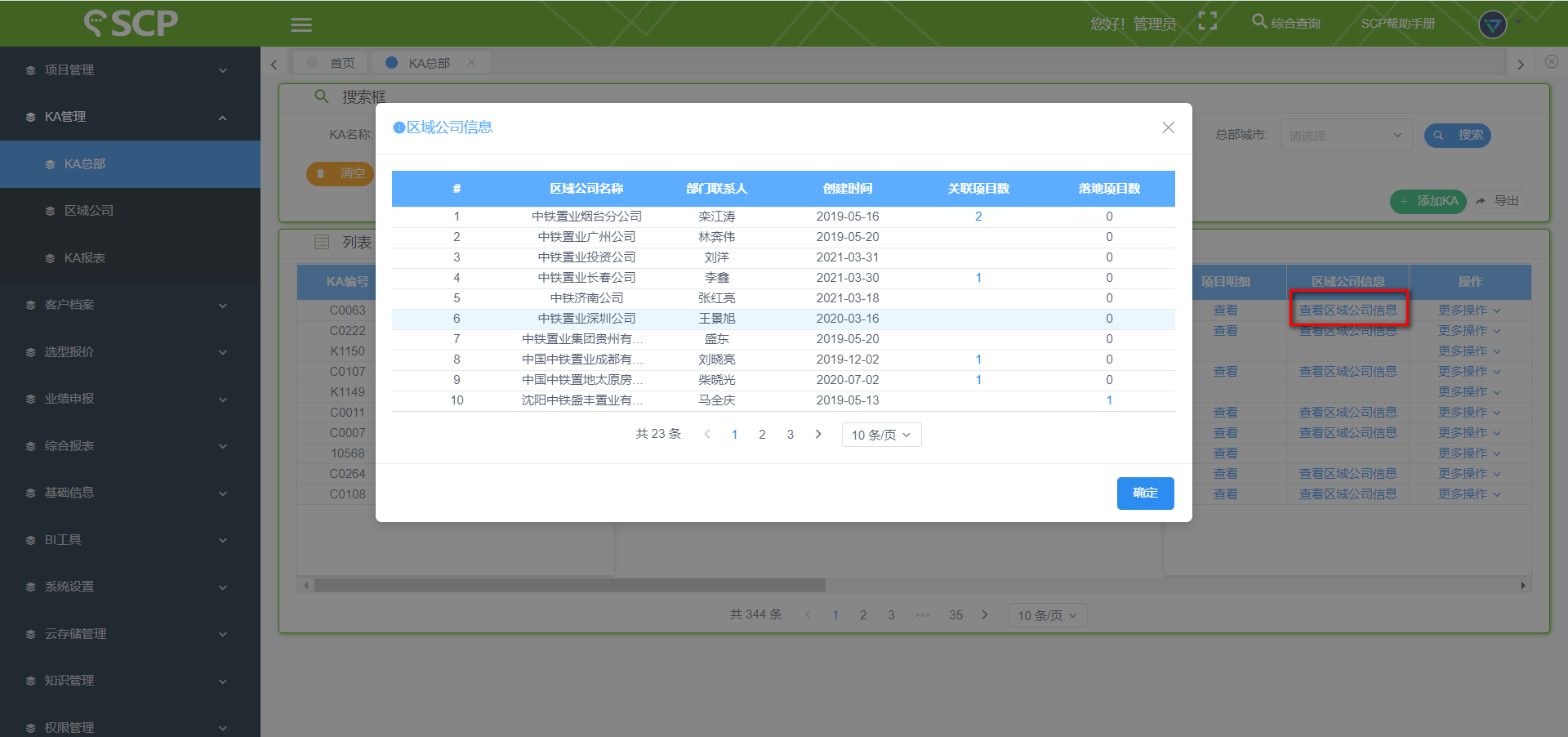Expand the BI工具 sidebar menu
The height and width of the screenshot is (737, 1568).
pyautogui.click(x=130, y=539)
